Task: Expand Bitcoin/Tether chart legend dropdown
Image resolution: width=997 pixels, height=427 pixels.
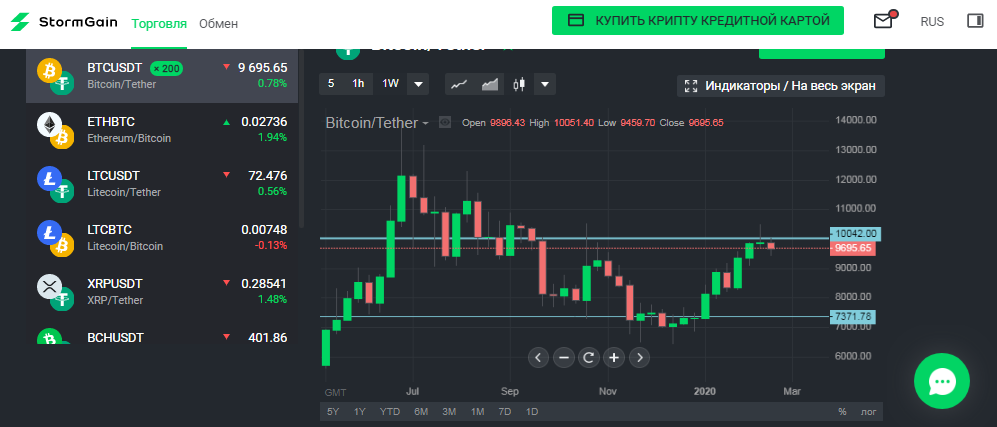Action: coord(425,123)
